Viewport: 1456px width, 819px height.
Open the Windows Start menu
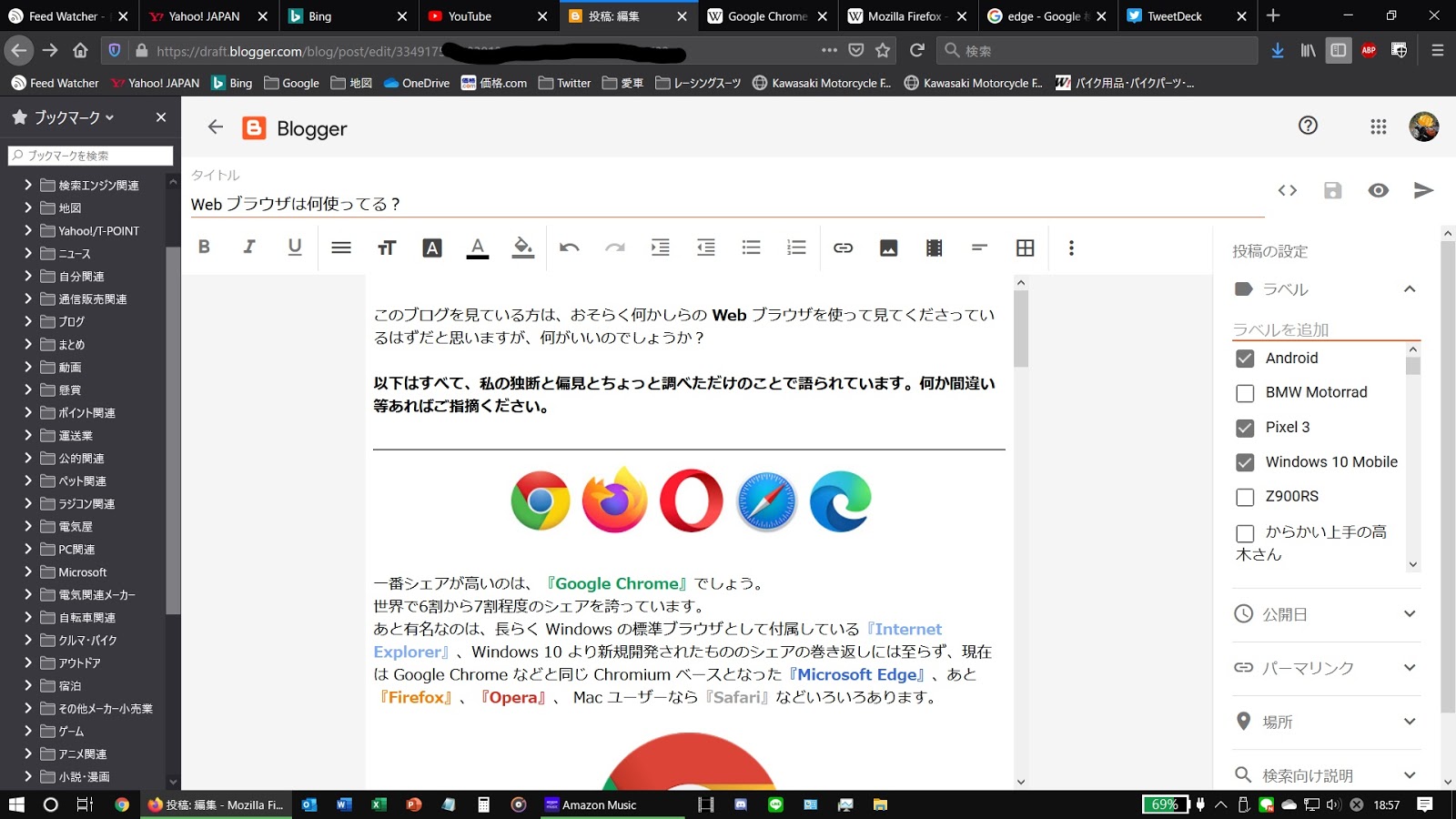(x=16, y=804)
